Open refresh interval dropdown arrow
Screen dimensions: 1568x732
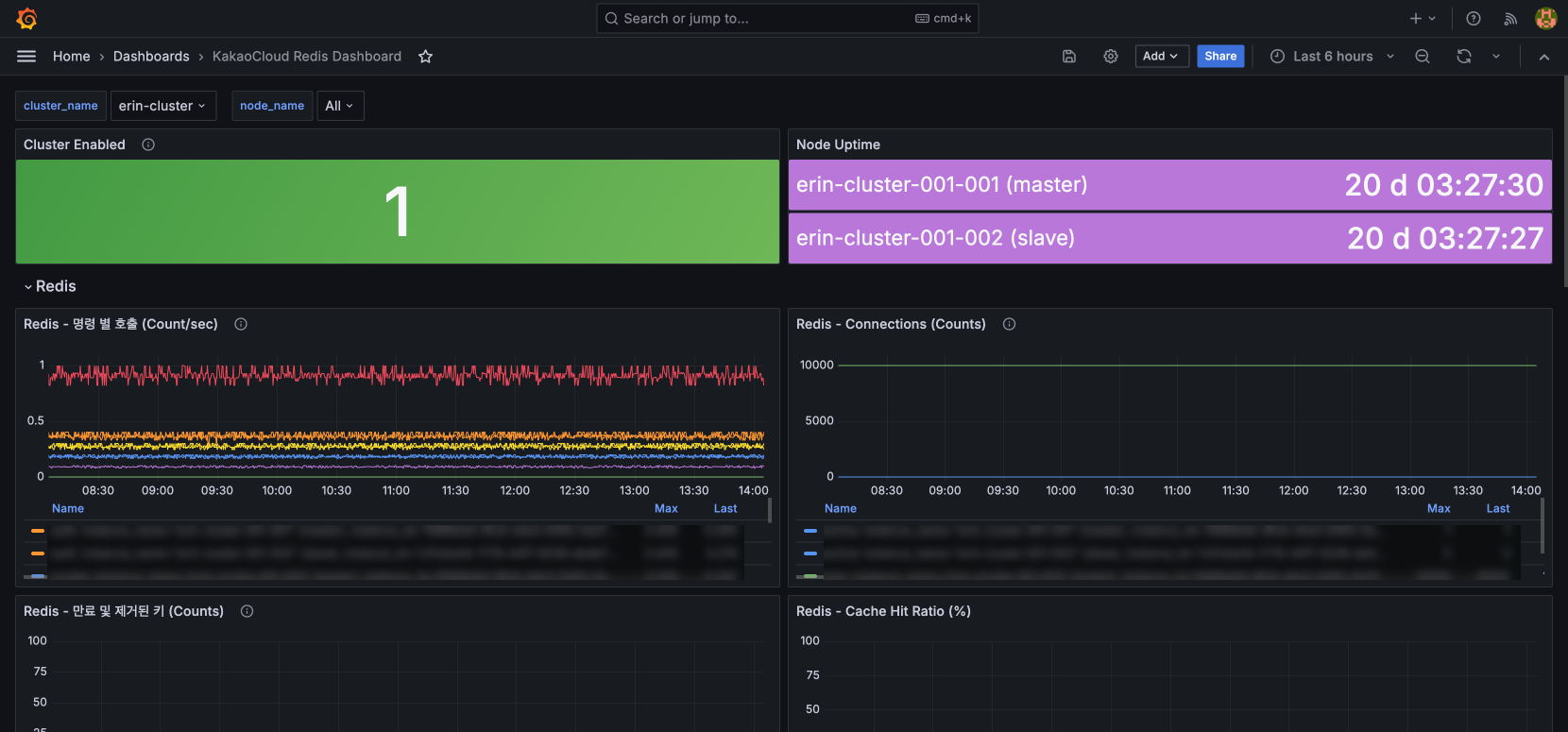click(x=1496, y=57)
